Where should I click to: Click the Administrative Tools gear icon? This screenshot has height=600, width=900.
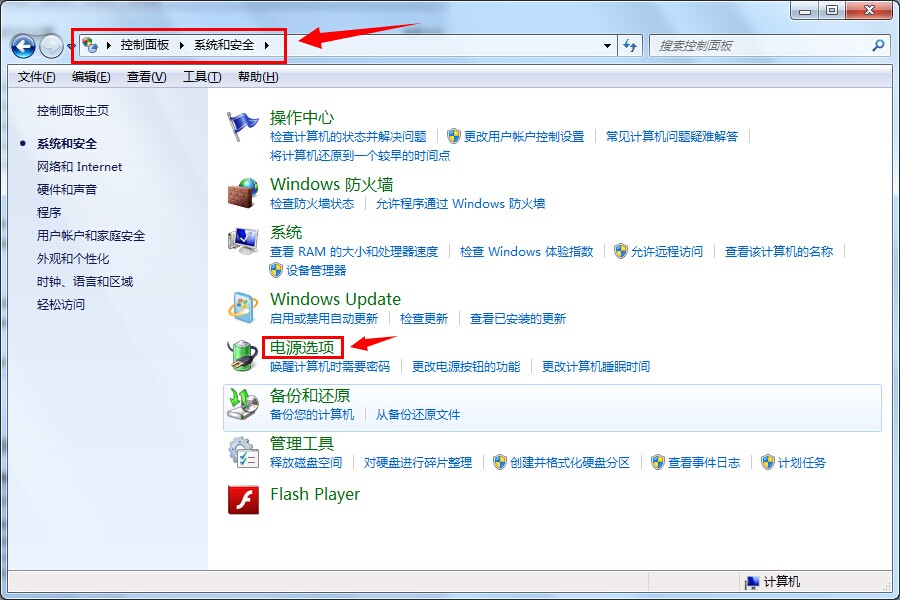click(x=243, y=451)
